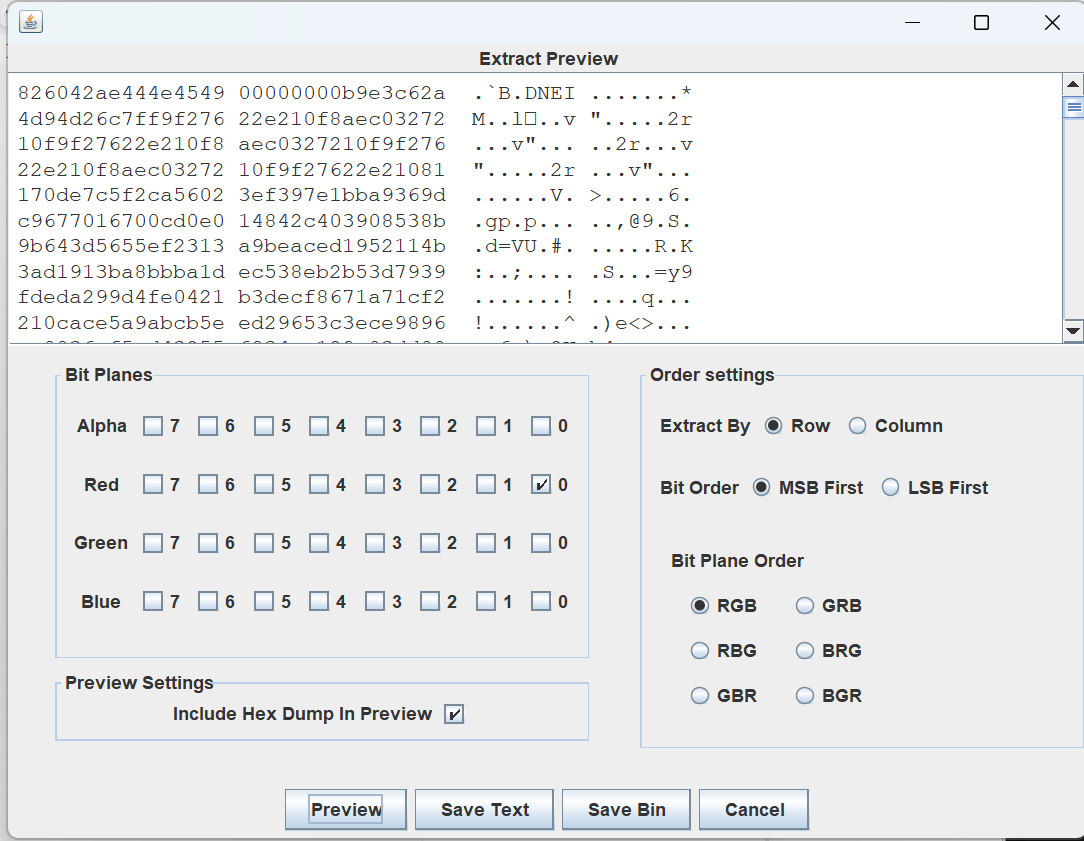Image resolution: width=1084 pixels, height=841 pixels.
Task: Check Red bit plane 3
Action: [x=375, y=484]
